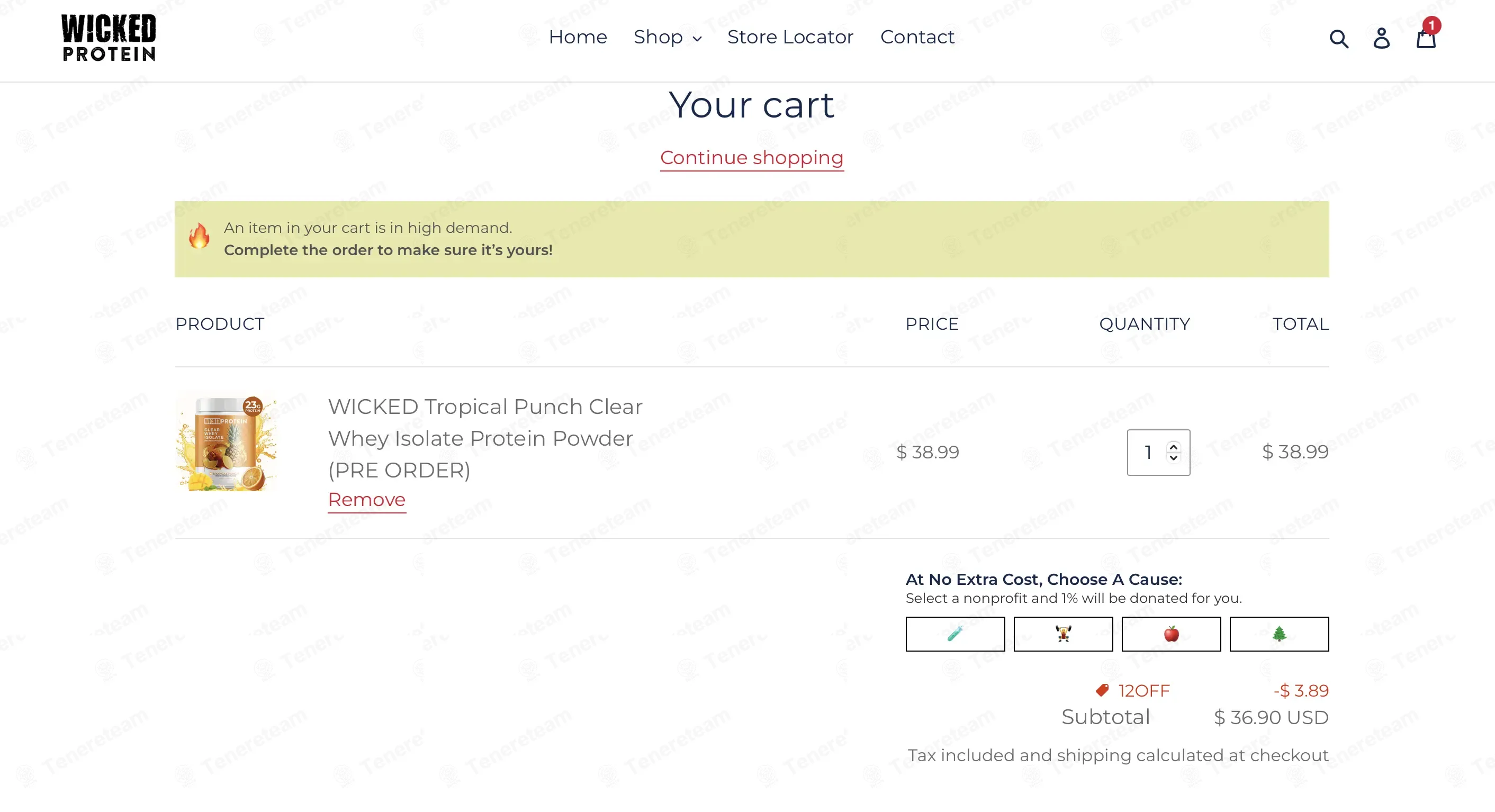The width and height of the screenshot is (1495, 812).
Task: Click the TOTAL column header
Action: [x=1301, y=324]
